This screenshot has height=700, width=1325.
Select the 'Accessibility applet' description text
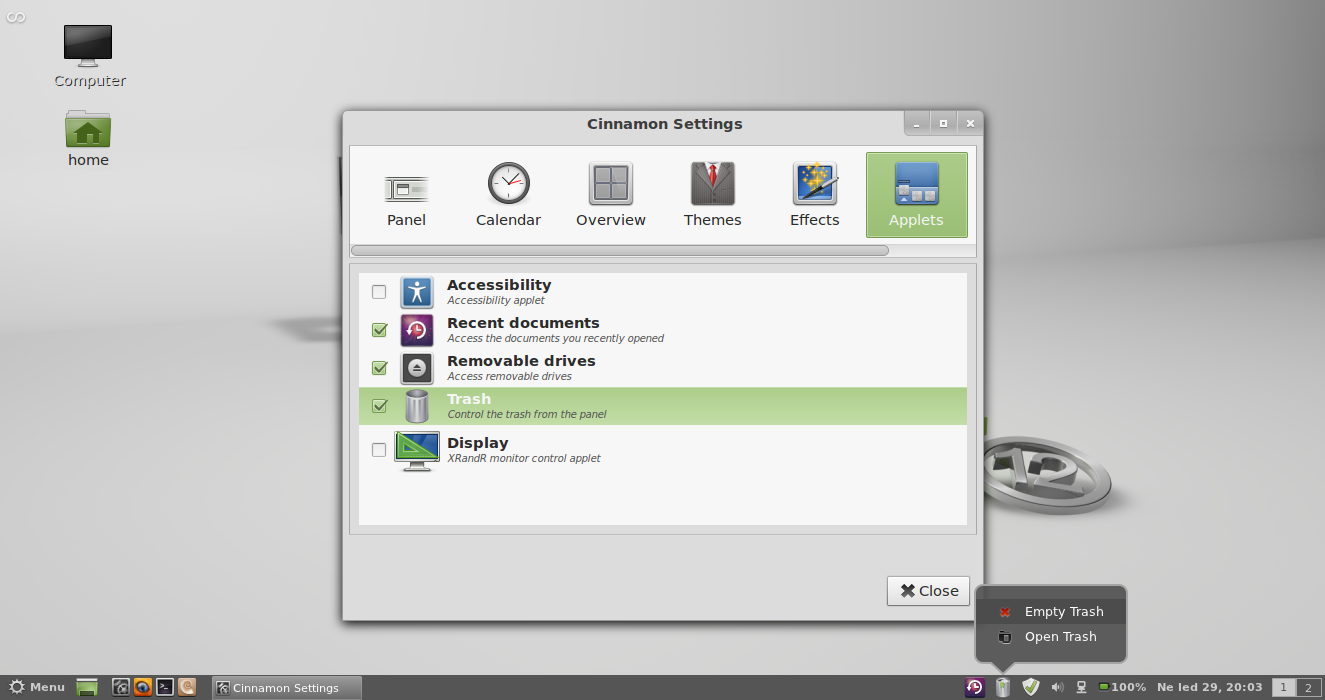[496, 300]
